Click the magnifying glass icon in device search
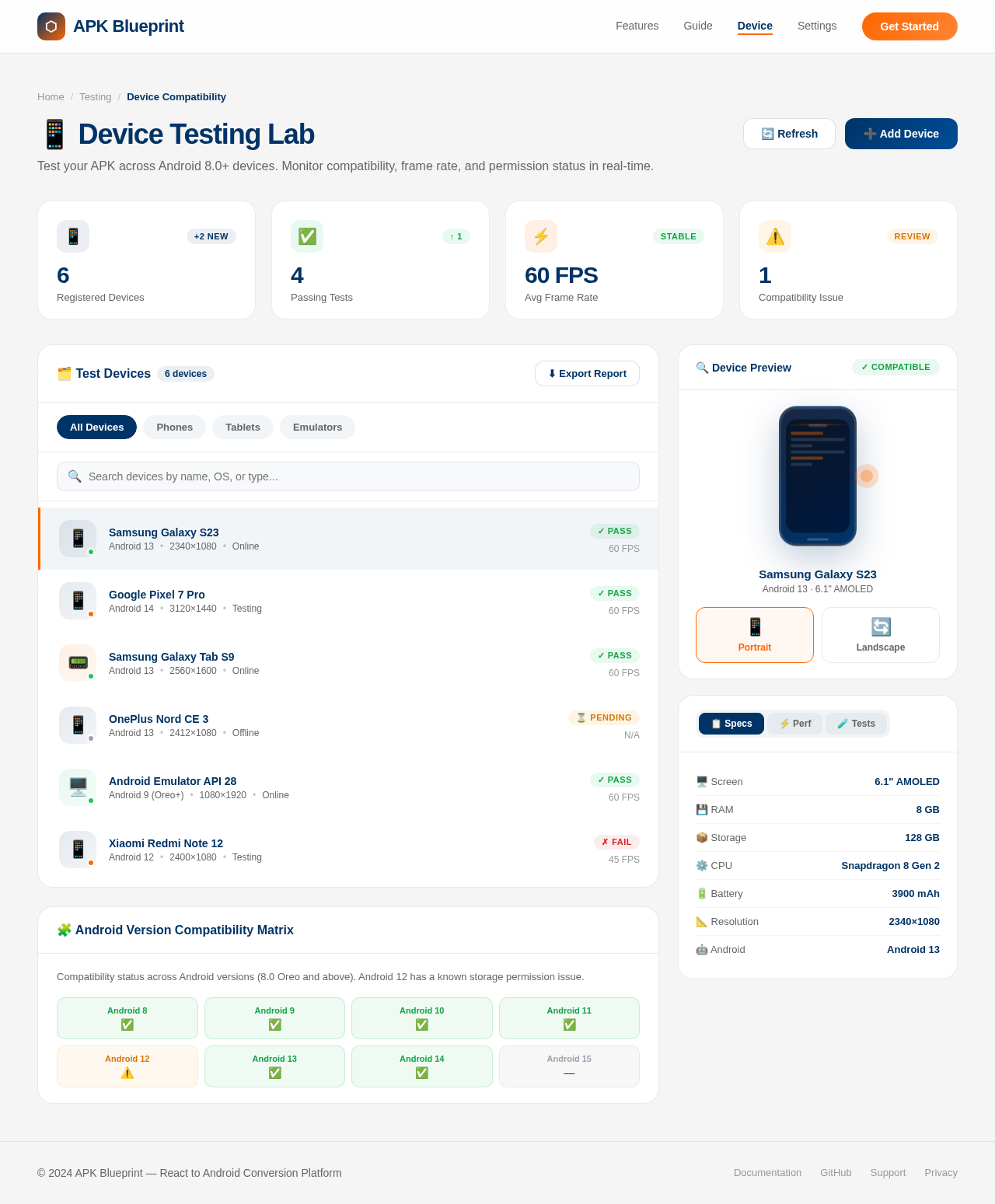Viewport: 995px width, 1204px height. [x=75, y=476]
